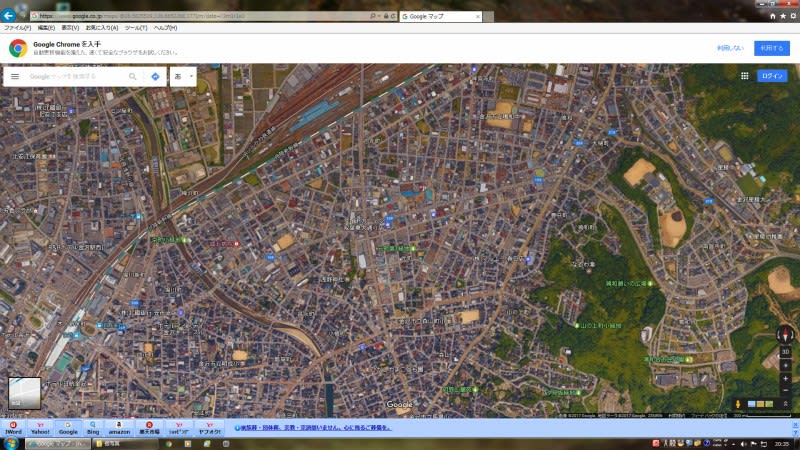Click the Google toolbar shortcut

(x=68, y=428)
